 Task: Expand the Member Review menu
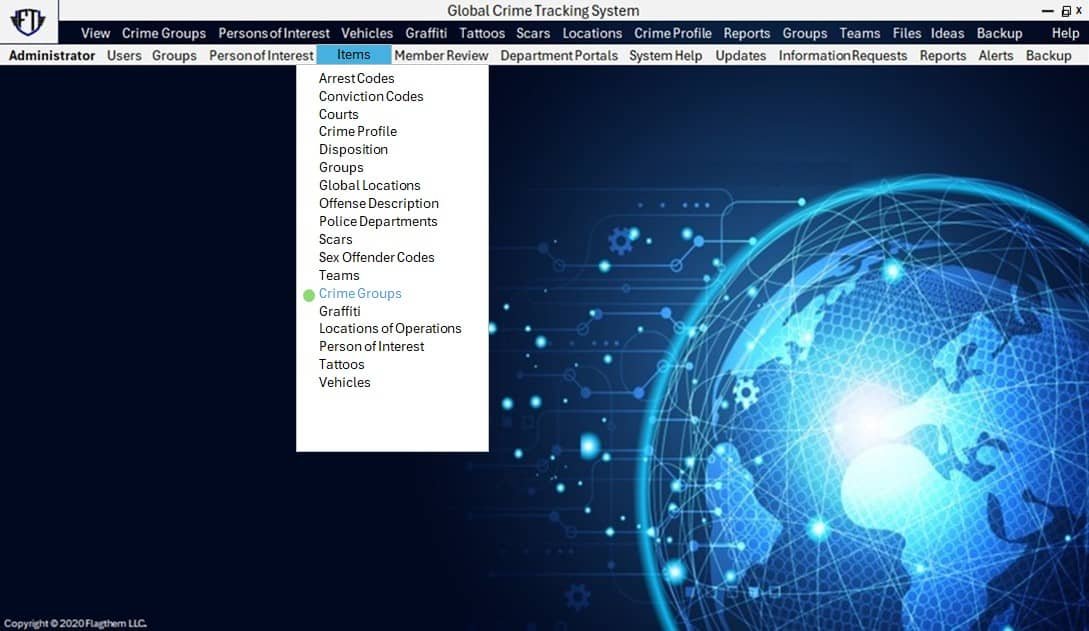point(441,55)
